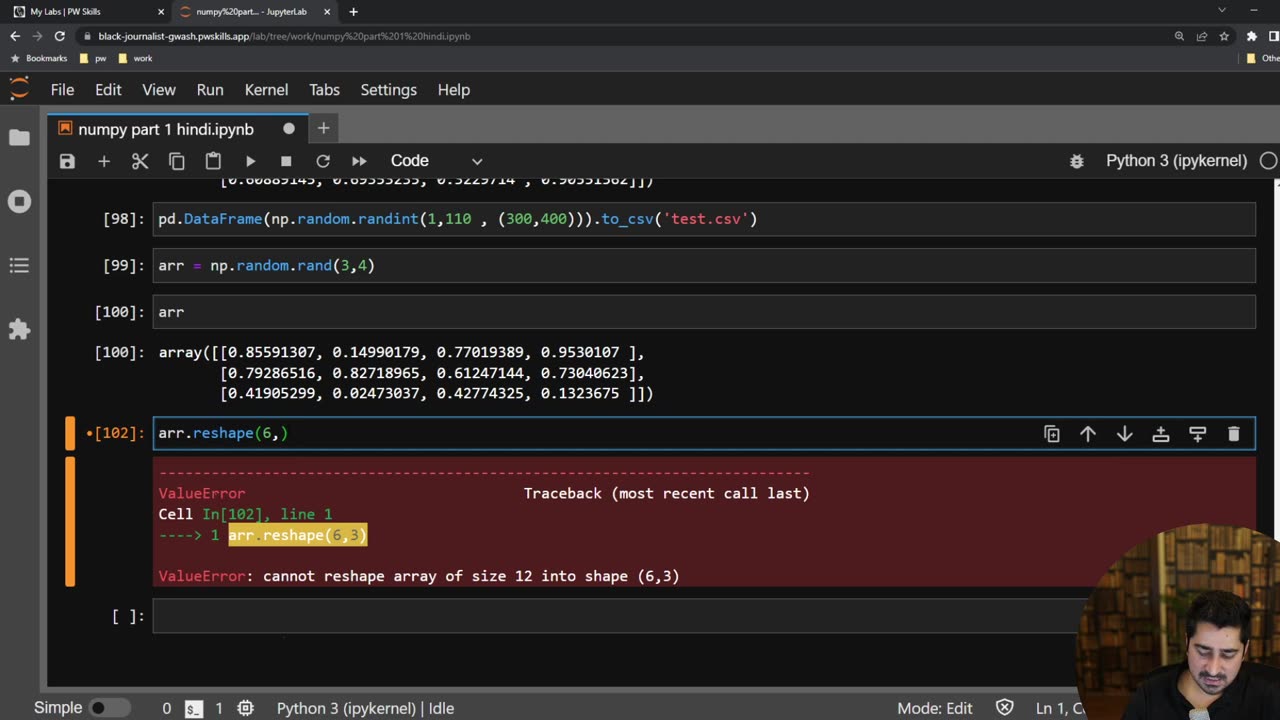Open the cell type Code dropdown

(436, 161)
